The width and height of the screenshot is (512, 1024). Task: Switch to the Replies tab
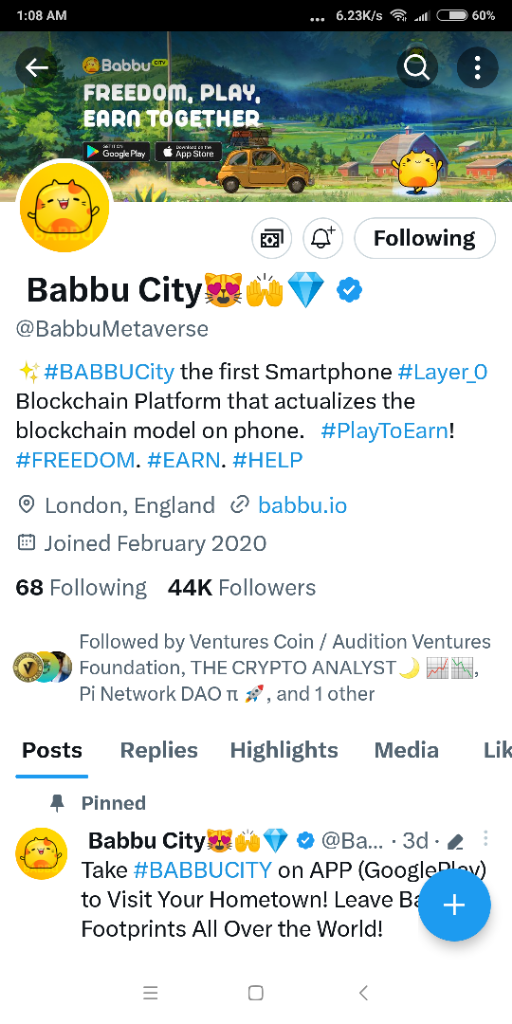pyautogui.click(x=159, y=750)
